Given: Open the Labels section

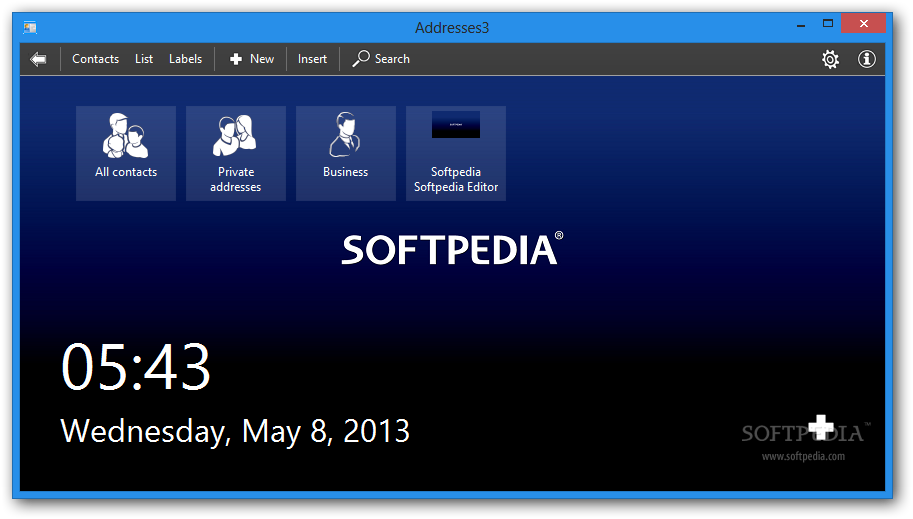Looking at the screenshot, I should [x=185, y=59].
